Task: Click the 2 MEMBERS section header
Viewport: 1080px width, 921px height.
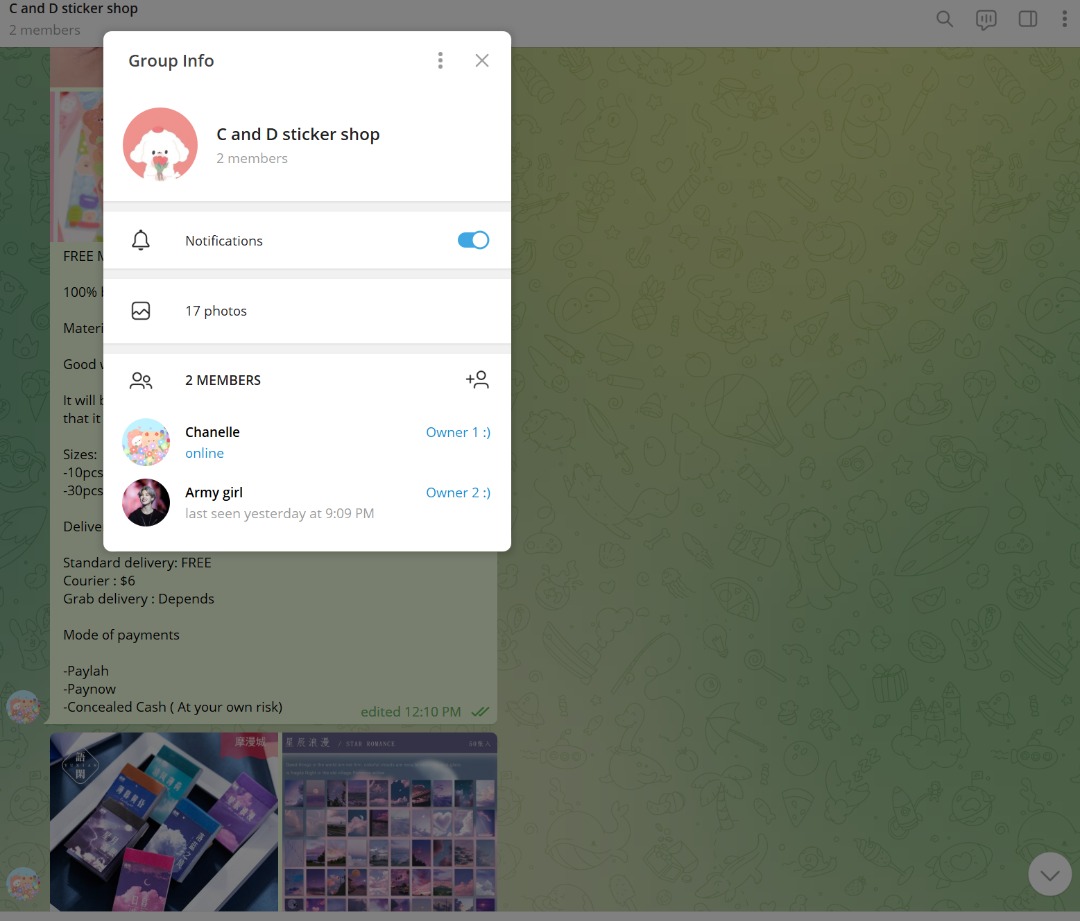Action: click(x=223, y=380)
